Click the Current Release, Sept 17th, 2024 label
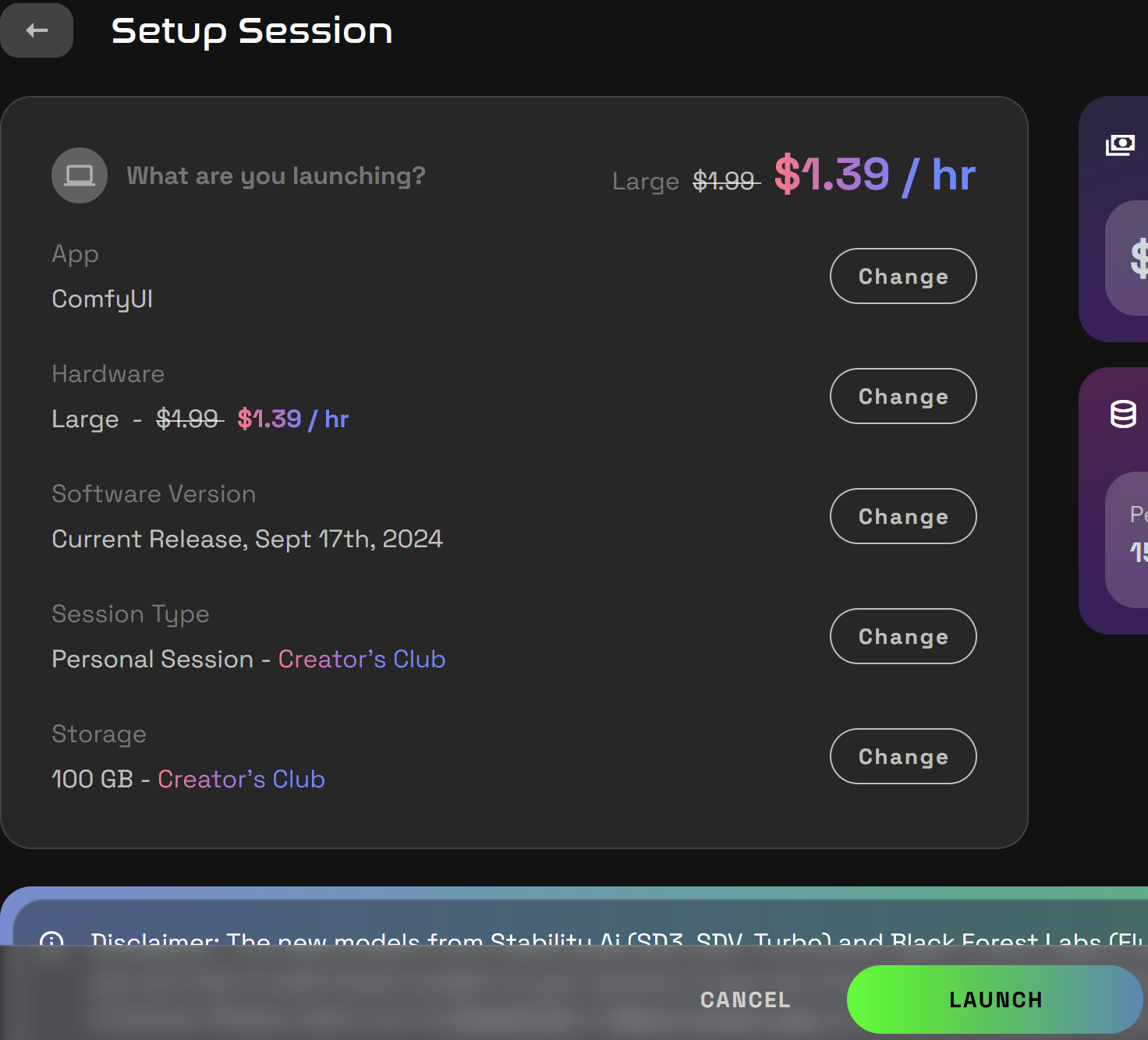 click(246, 539)
